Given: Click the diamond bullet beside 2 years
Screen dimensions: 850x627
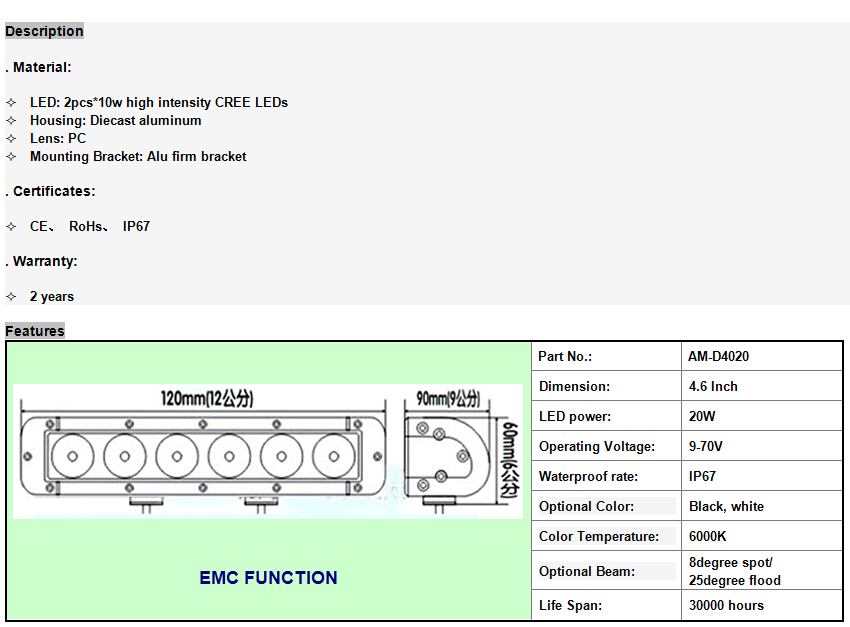Looking at the screenshot, I should tap(11, 297).
